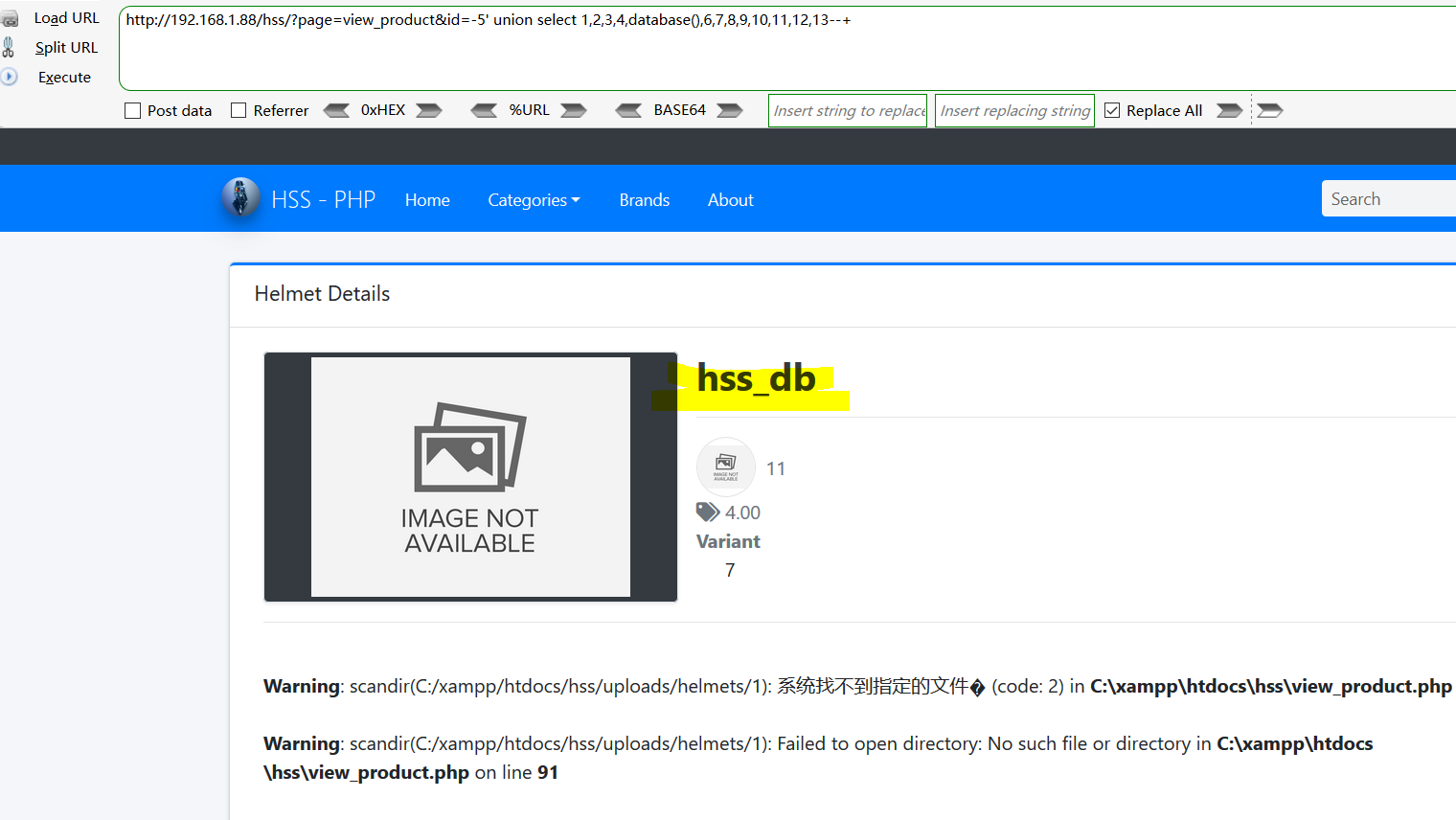Enable the Post data checkbox

(x=133, y=111)
